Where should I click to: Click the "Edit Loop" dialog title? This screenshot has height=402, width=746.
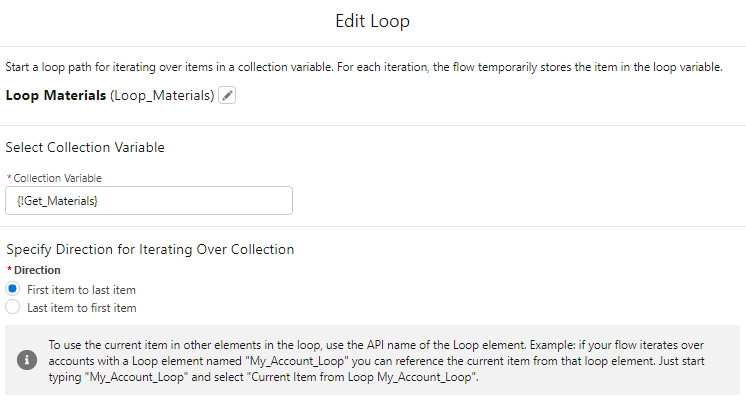372,22
